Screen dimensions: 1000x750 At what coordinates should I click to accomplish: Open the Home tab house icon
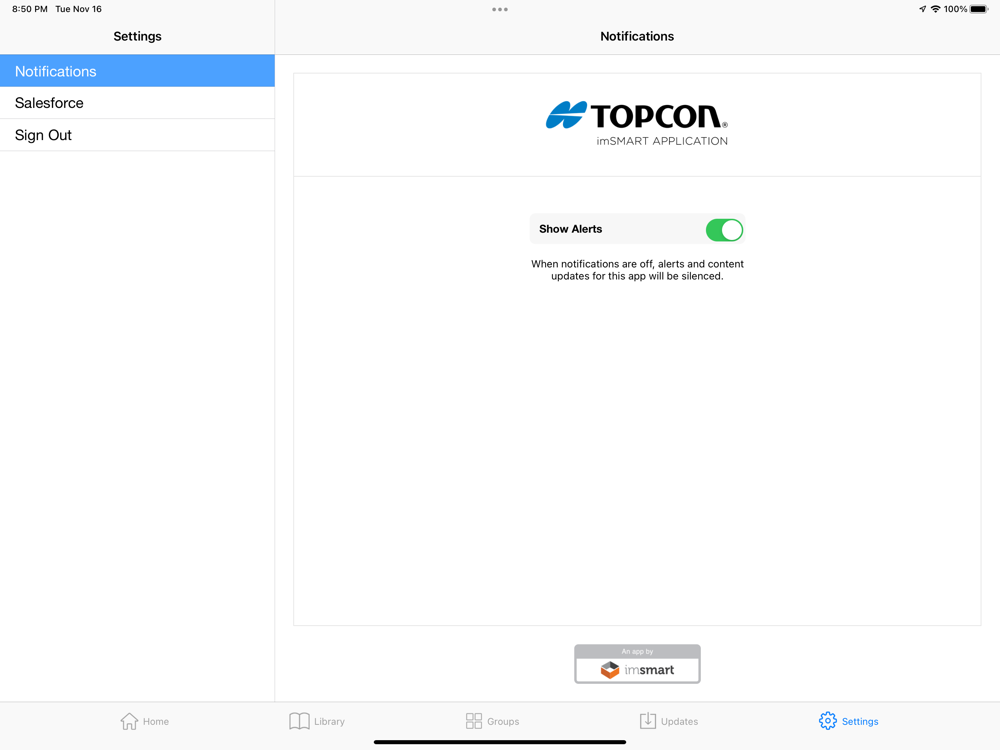(129, 721)
